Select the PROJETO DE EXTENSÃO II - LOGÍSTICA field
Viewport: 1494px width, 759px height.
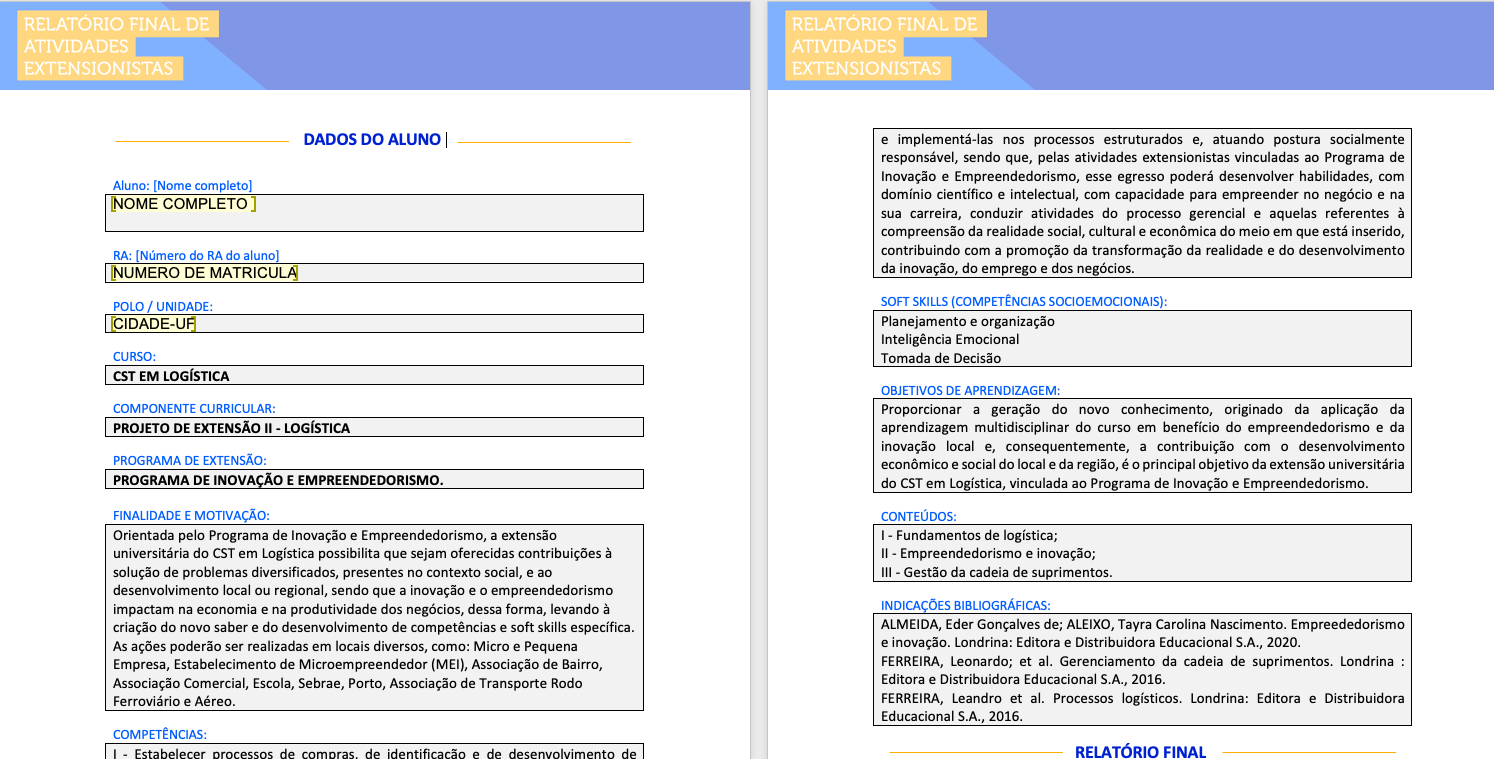pos(374,428)
